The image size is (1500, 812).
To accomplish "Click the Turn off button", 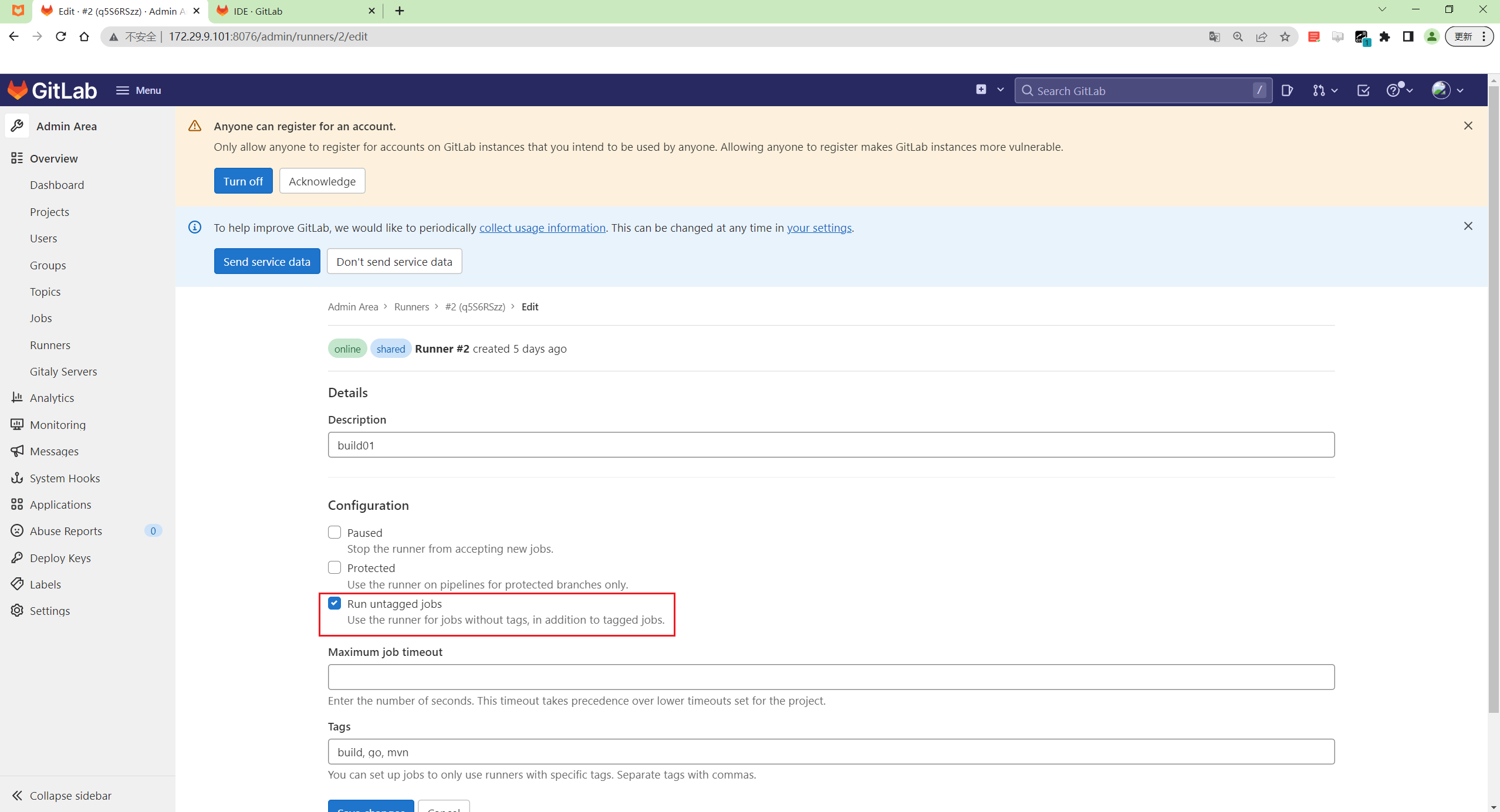I will click(243, 181).
